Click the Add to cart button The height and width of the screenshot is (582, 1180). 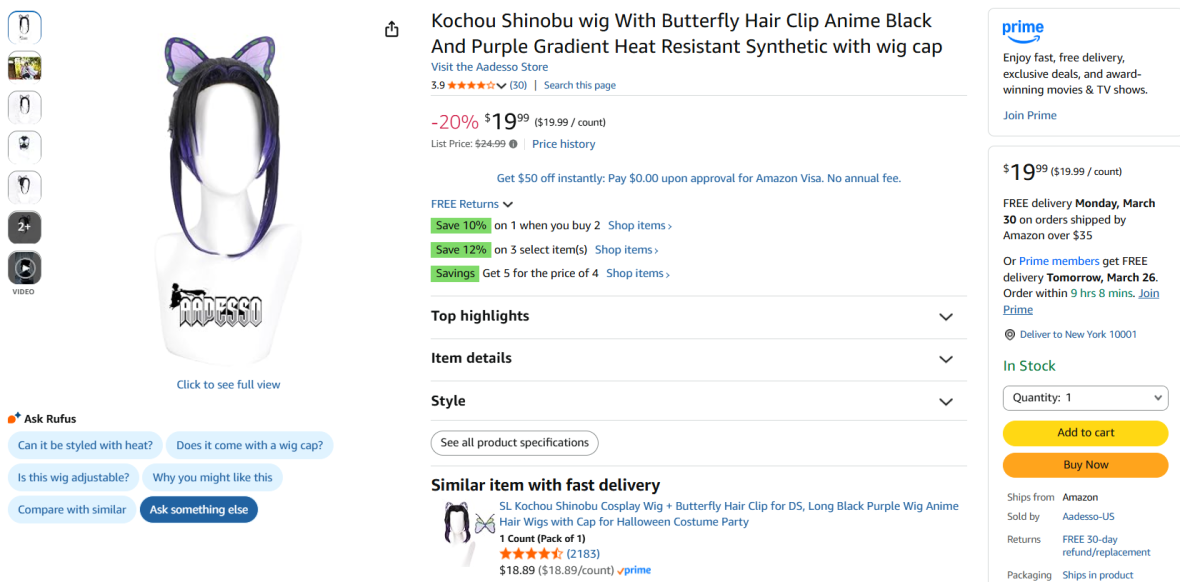click(x=1085, y=433)
